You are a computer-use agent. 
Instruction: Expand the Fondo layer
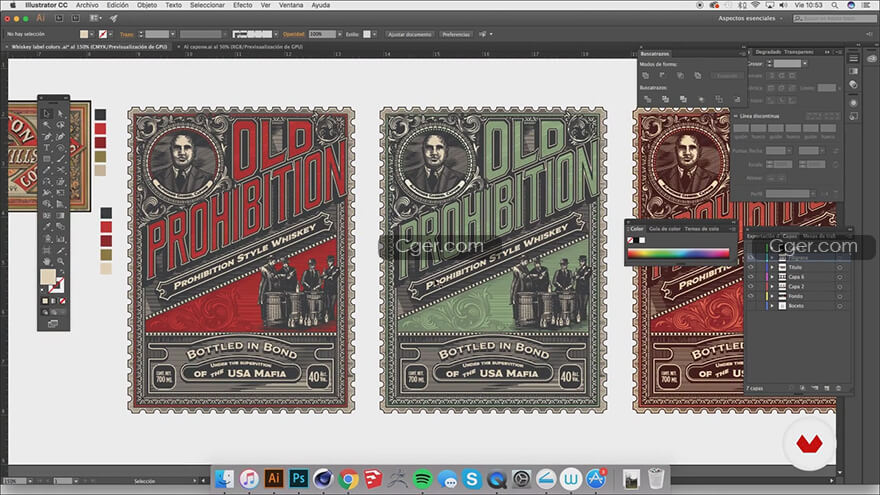pyautogui.click(x=772, y=296)
